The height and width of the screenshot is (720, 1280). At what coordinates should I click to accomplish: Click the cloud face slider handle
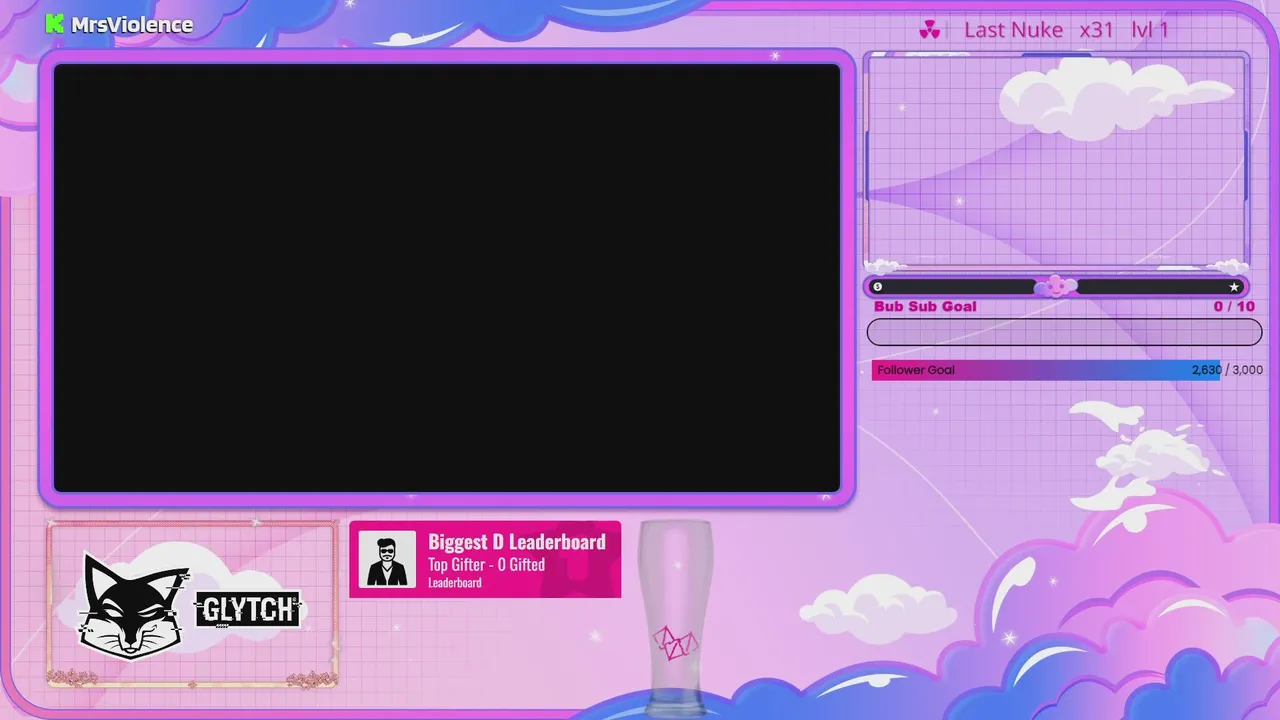(x=1056, y=287)
